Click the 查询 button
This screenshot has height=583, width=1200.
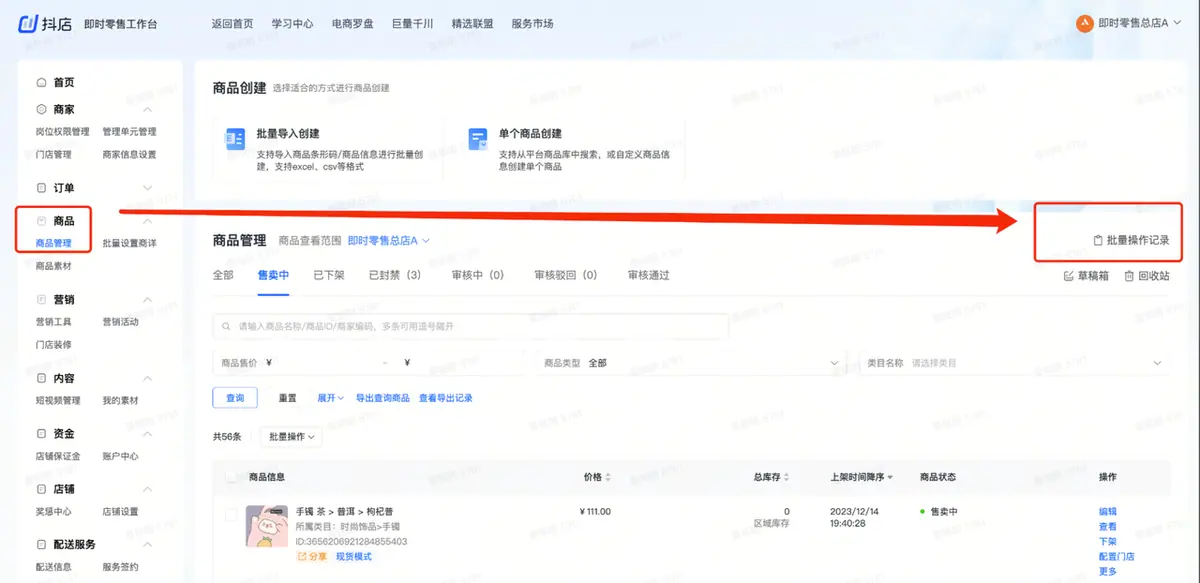[x=235, y=398]
